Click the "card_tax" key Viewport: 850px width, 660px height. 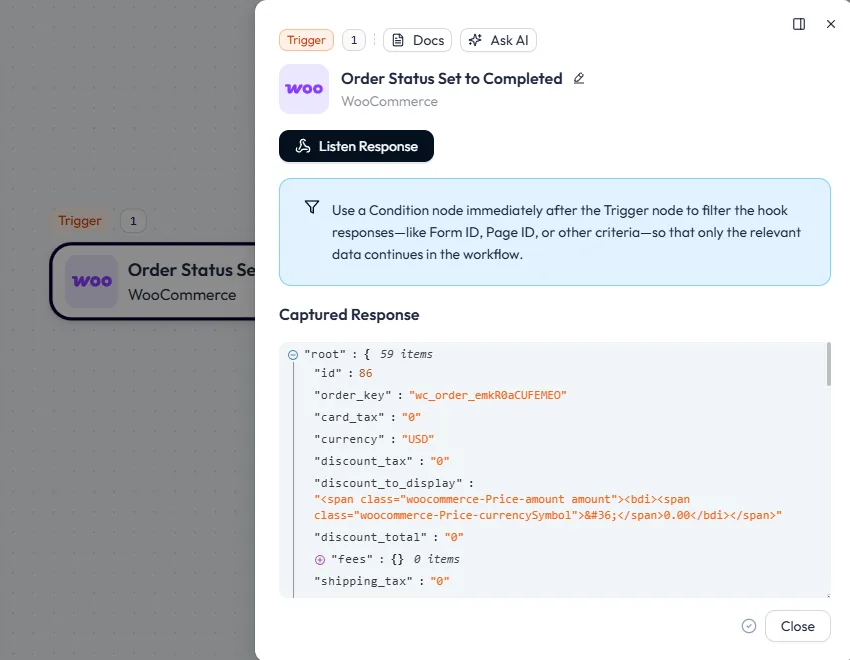349,417
